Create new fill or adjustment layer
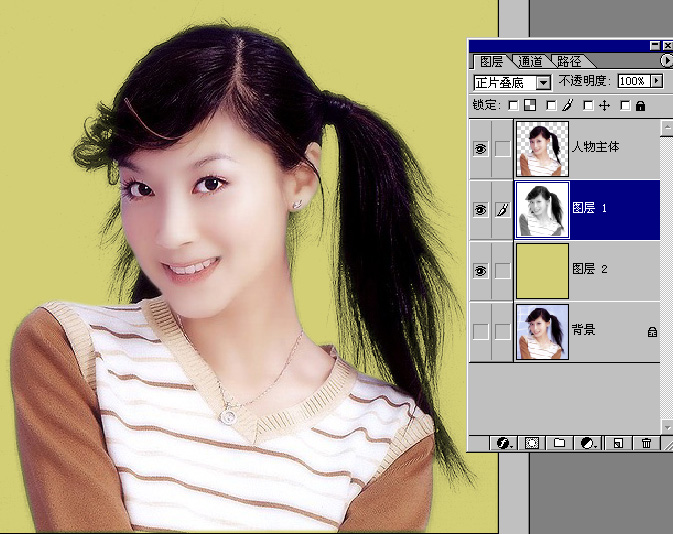The image size is (673, 534). pos(588,443)
